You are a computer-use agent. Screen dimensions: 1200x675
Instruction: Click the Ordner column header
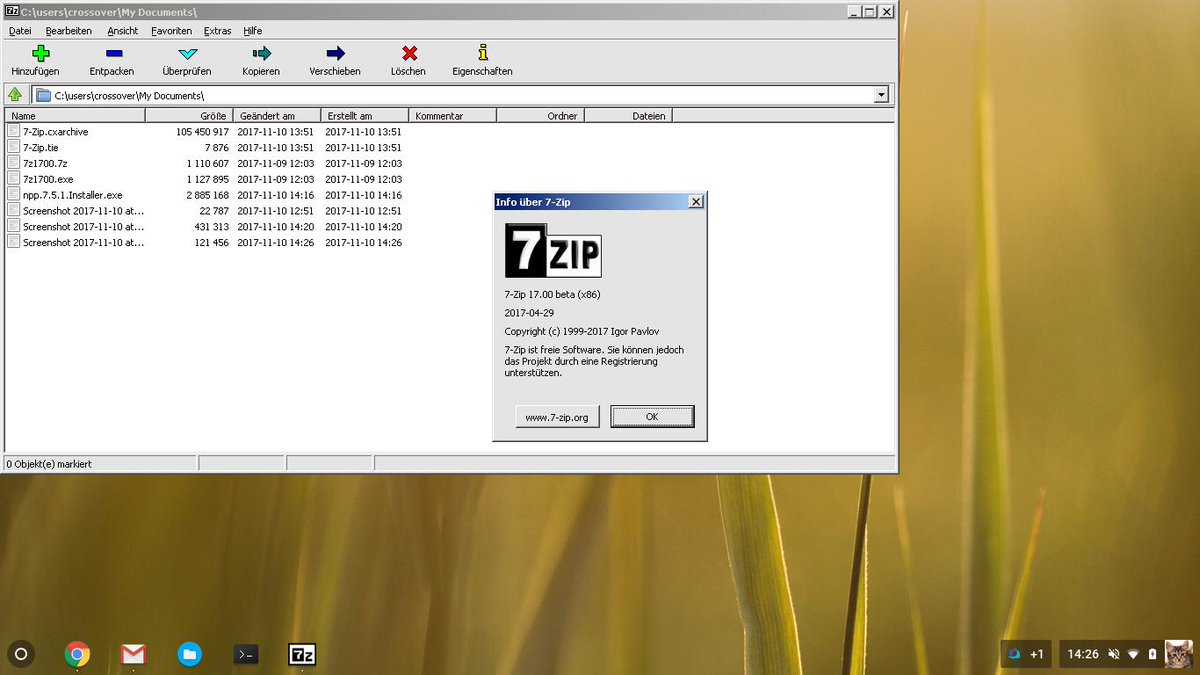coord(541,116)
